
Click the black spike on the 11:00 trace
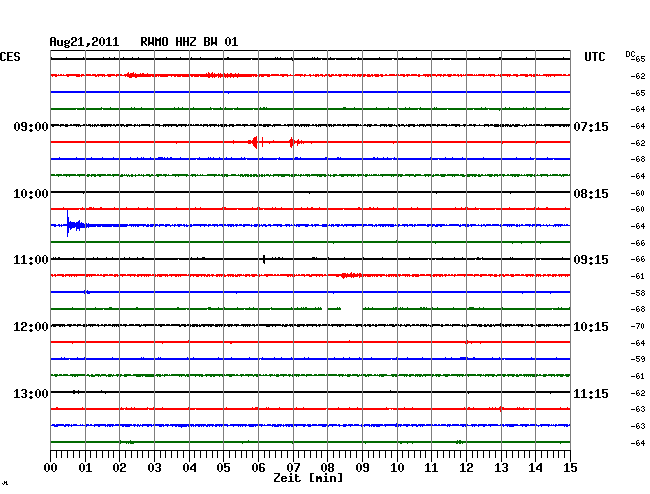point(264,259)
